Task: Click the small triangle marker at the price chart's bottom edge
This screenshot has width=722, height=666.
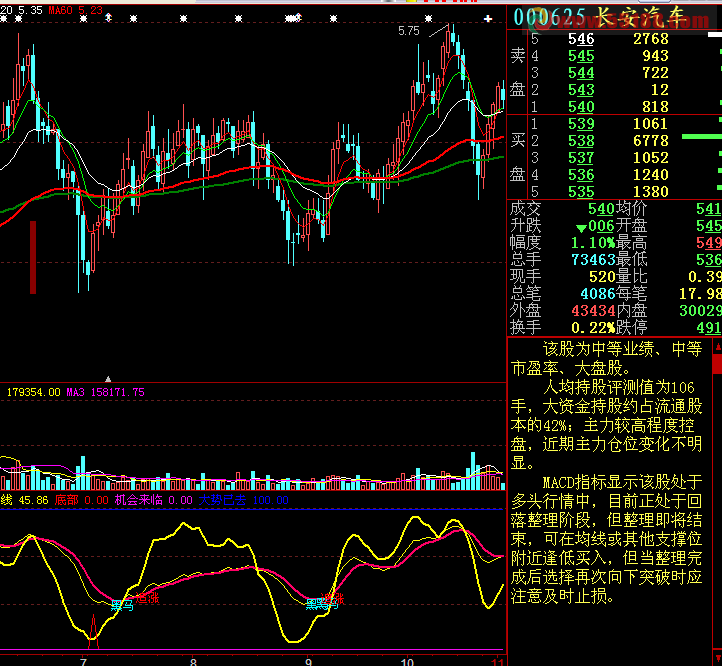Action: pyautogui.click(x=108, y=379)
